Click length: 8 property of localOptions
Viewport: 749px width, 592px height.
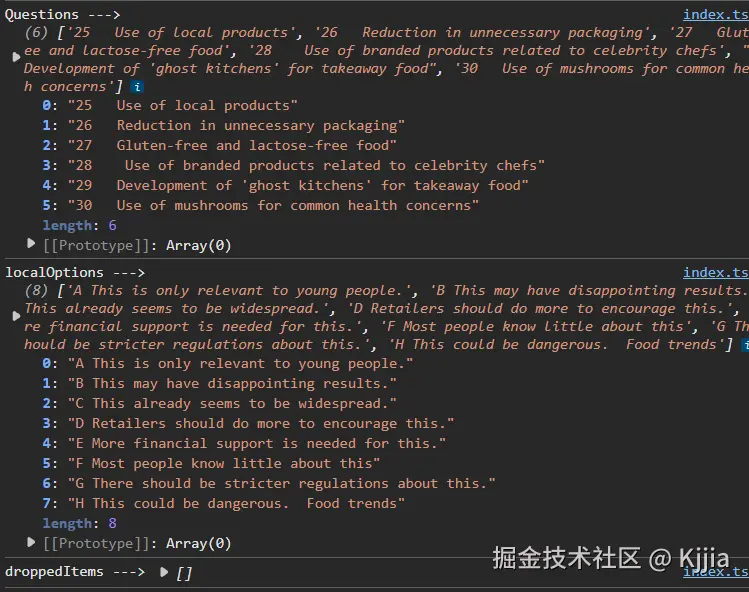[80, 523]
